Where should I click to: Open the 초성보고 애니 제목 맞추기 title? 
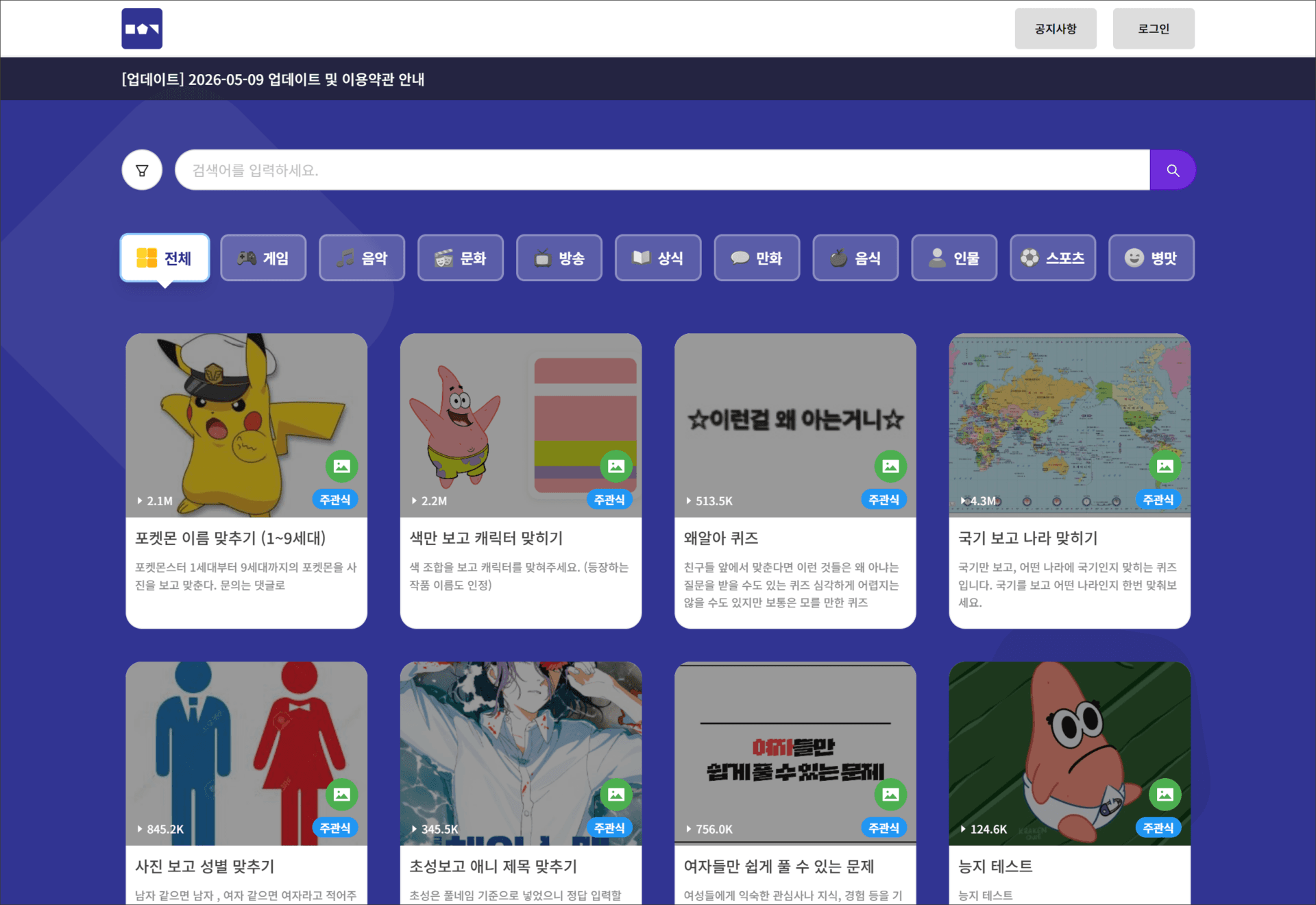click(493, 867)
